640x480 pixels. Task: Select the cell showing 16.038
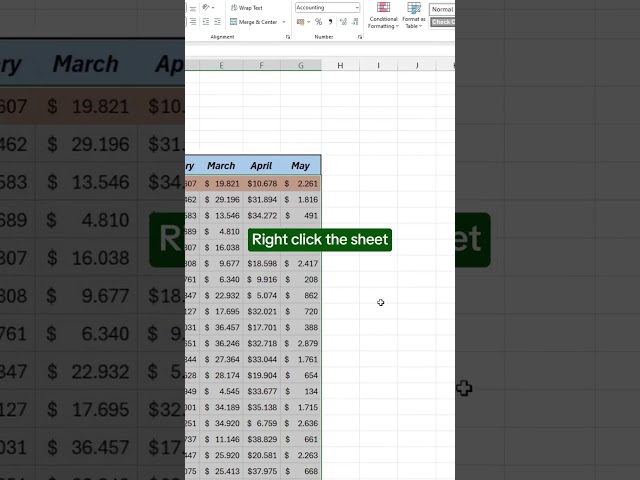pyautogui.click(x=221, y=247)
